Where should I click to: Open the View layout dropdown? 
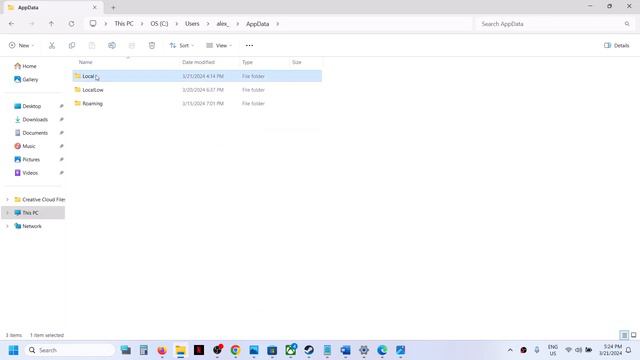click(x=219, y=45)
